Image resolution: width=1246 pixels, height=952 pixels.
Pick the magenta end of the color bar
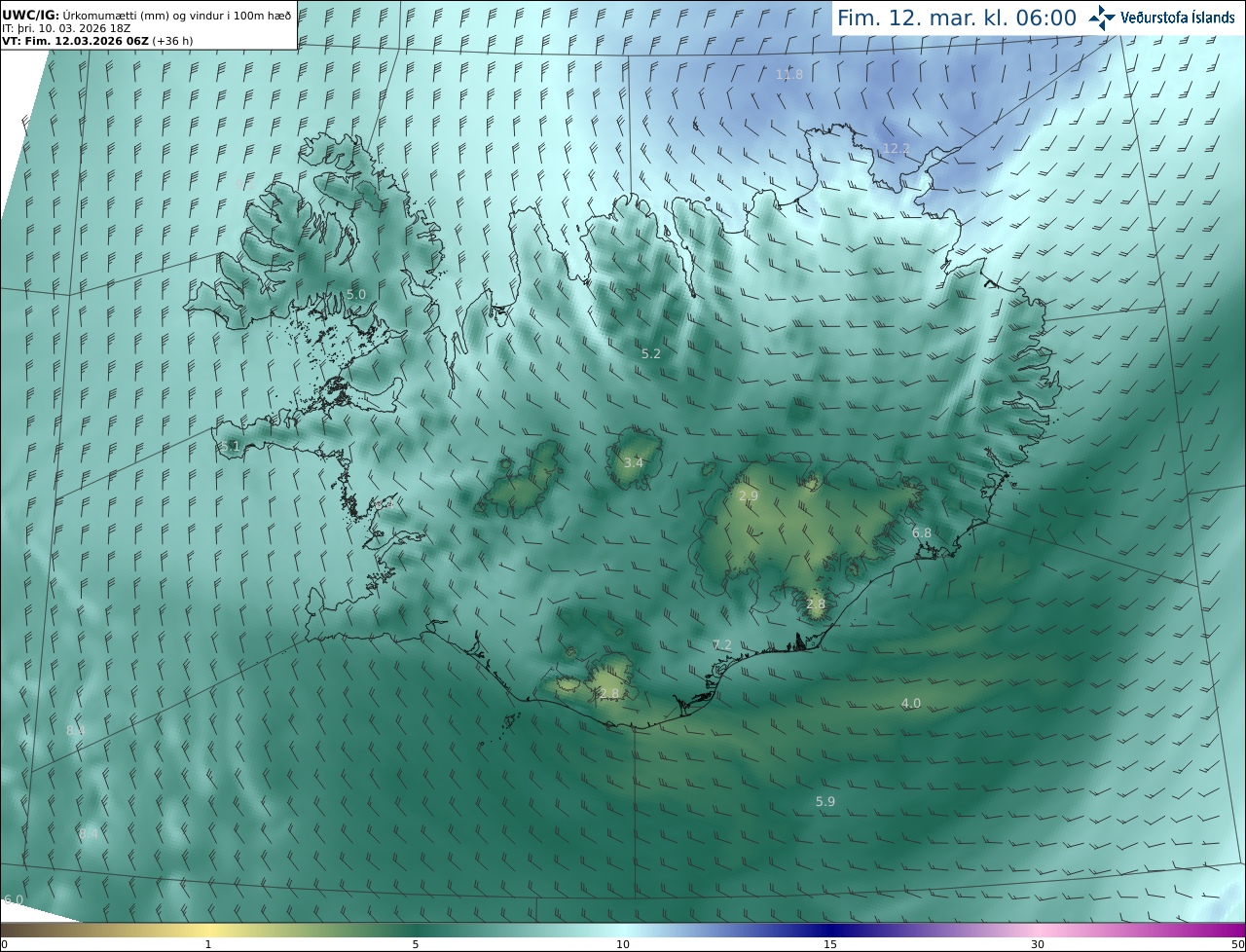coord(1234,931)
